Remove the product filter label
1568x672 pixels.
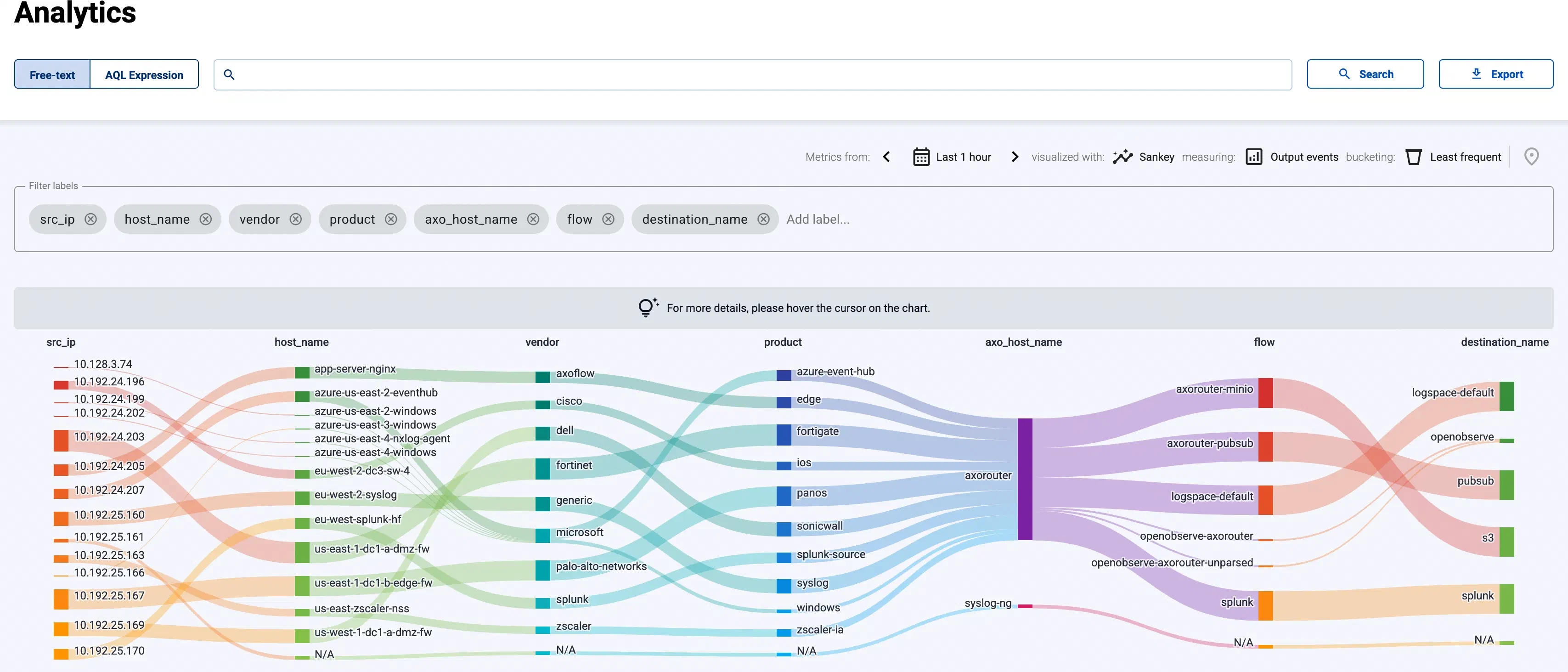(x=391, y=219)
